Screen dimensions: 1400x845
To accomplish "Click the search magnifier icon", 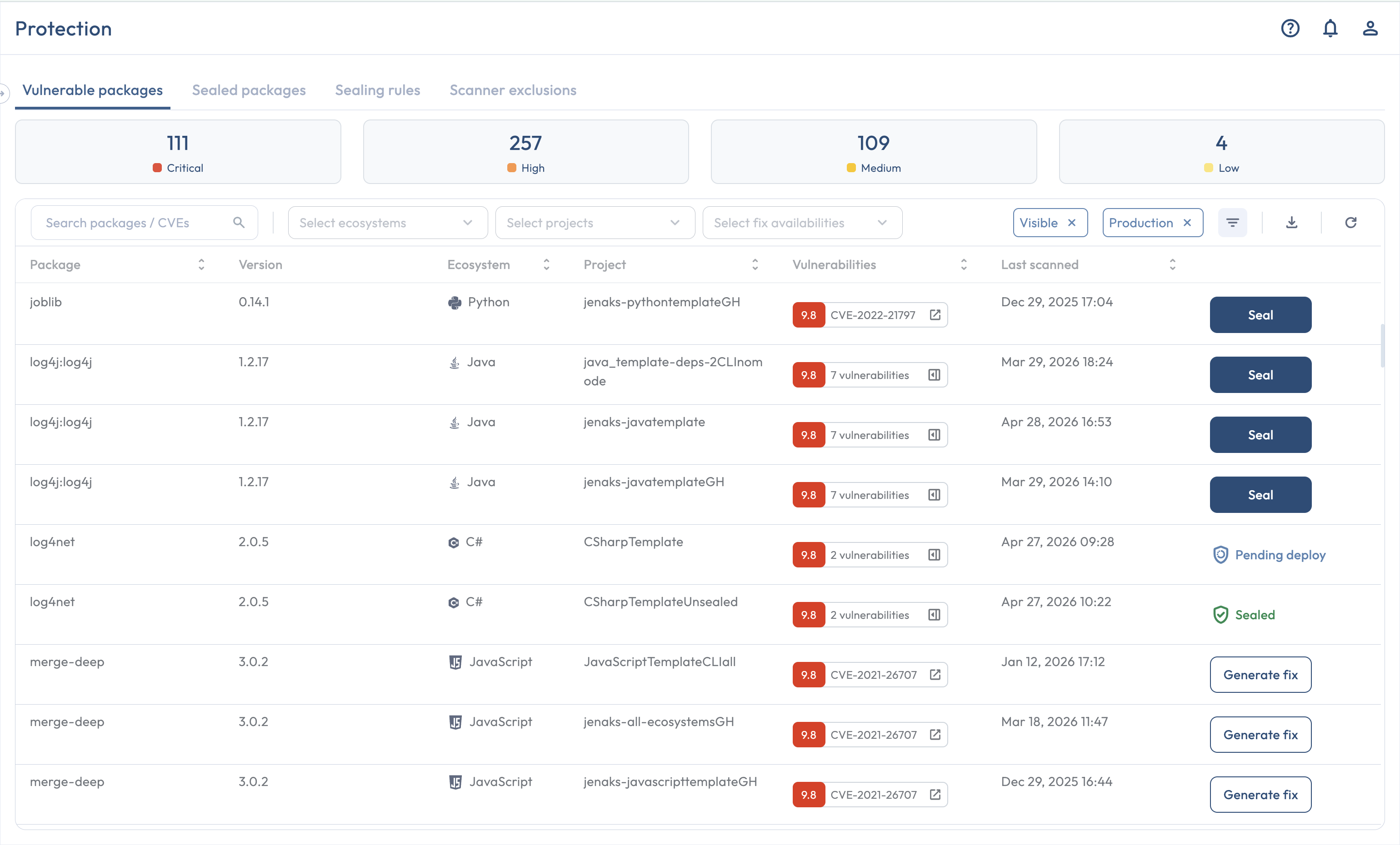I will pos(239,223).
